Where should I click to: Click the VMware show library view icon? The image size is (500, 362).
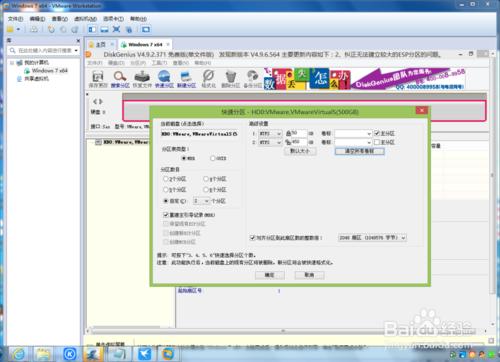coord(92,29)
